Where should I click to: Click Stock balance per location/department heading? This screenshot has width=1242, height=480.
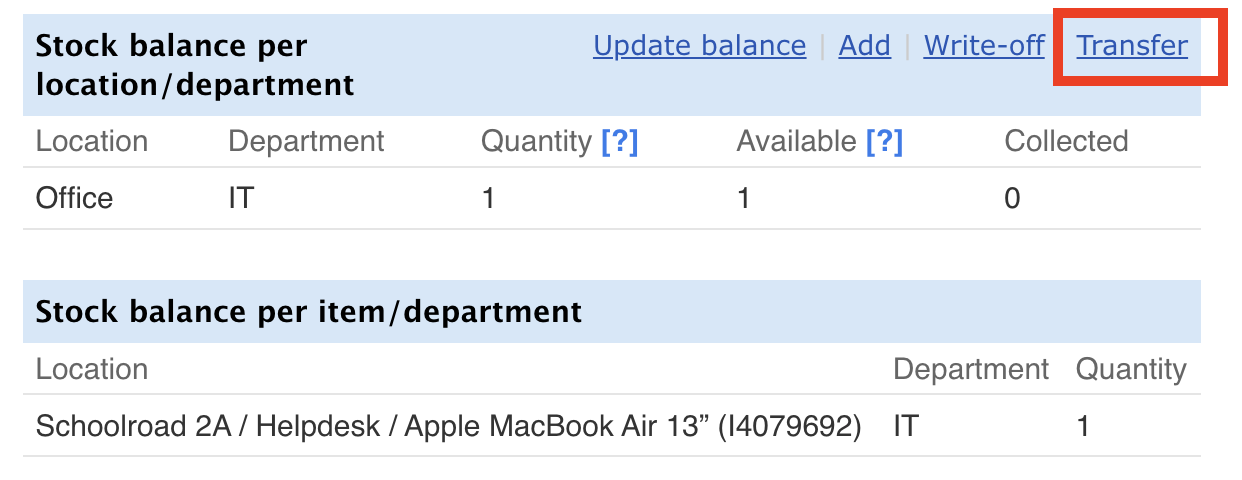(195, 65)
